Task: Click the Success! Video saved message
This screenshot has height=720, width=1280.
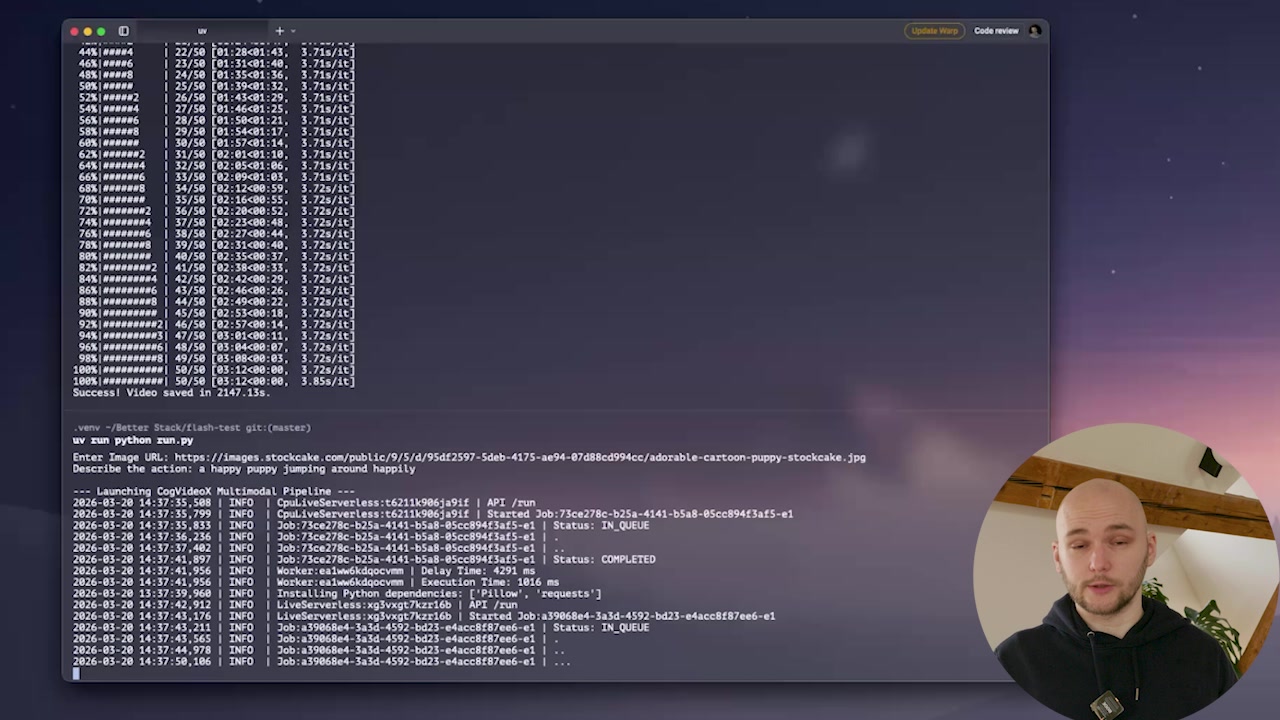Action: tap(170, 392)
